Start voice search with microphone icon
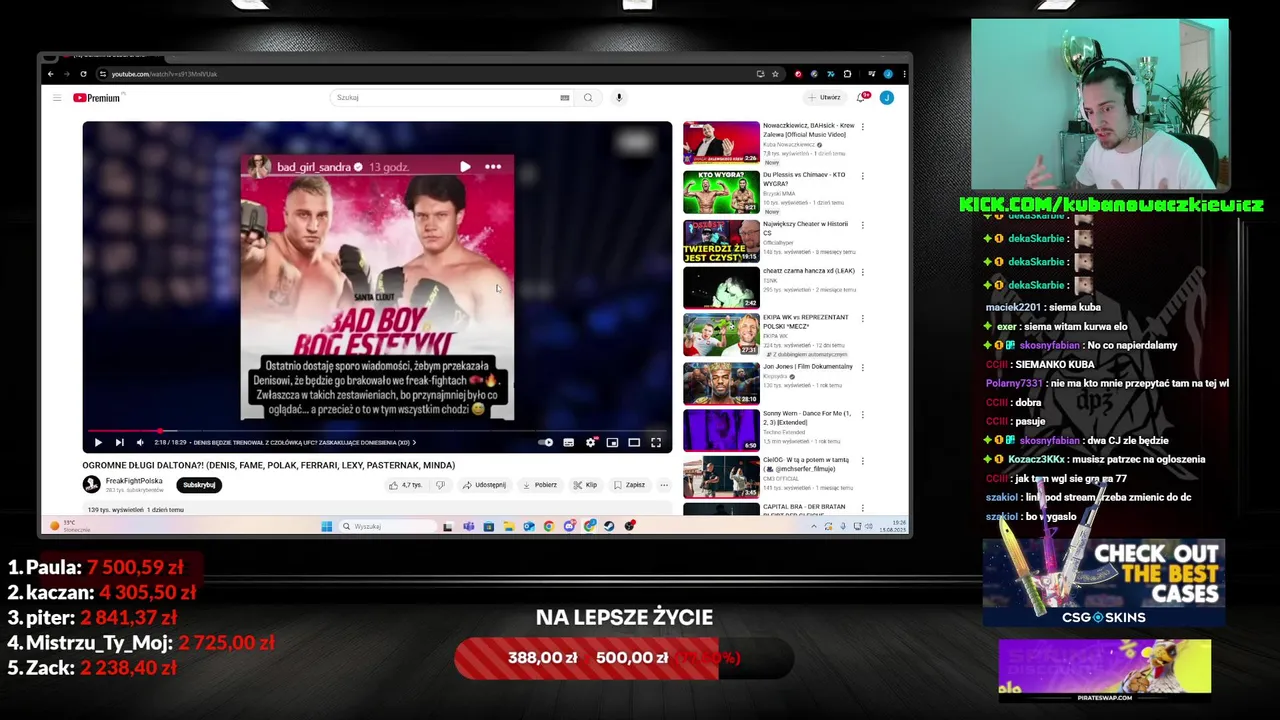The image size is (1280, 720). click(619, 98)
